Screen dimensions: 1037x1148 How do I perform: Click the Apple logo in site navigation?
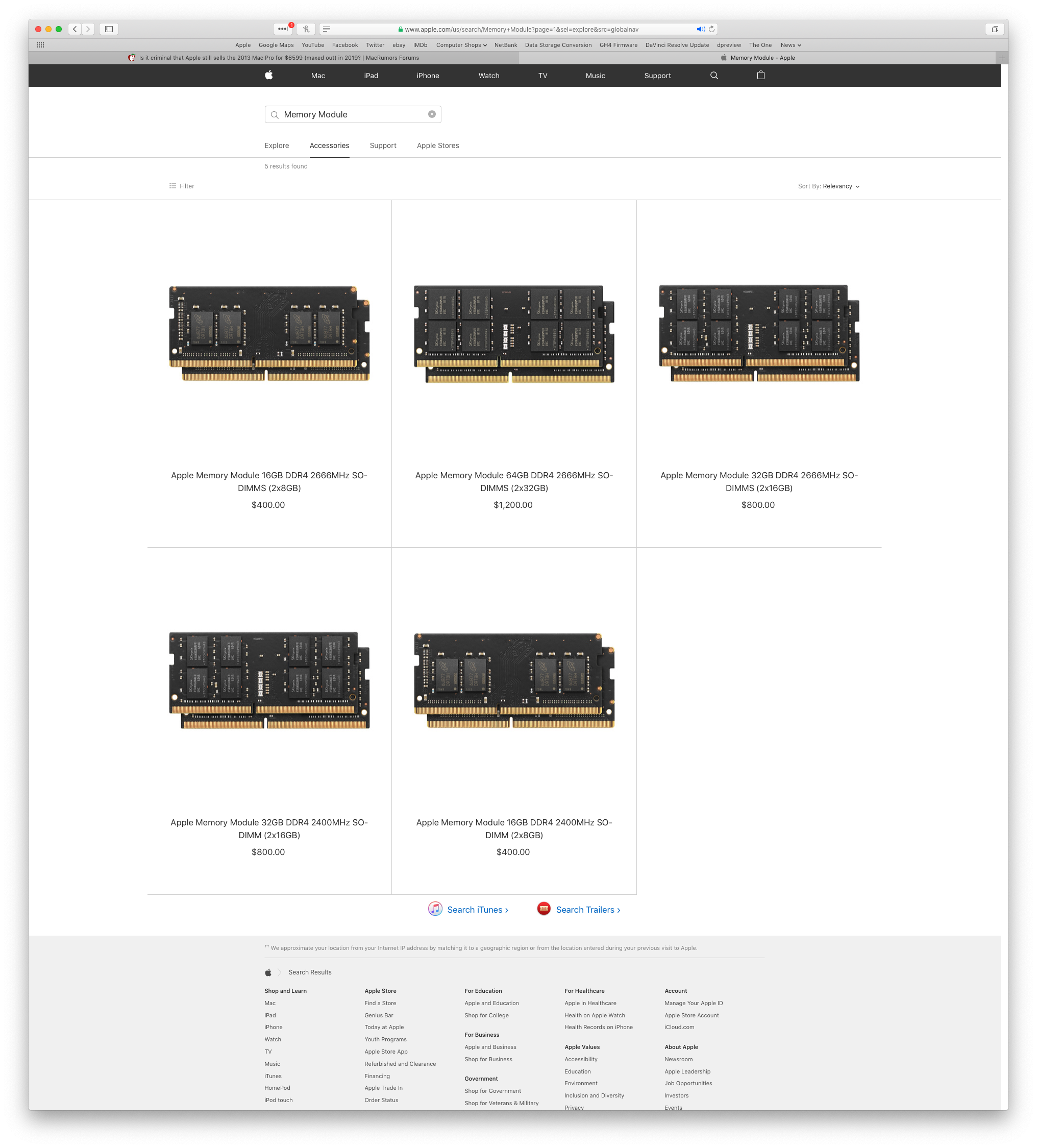269,75
